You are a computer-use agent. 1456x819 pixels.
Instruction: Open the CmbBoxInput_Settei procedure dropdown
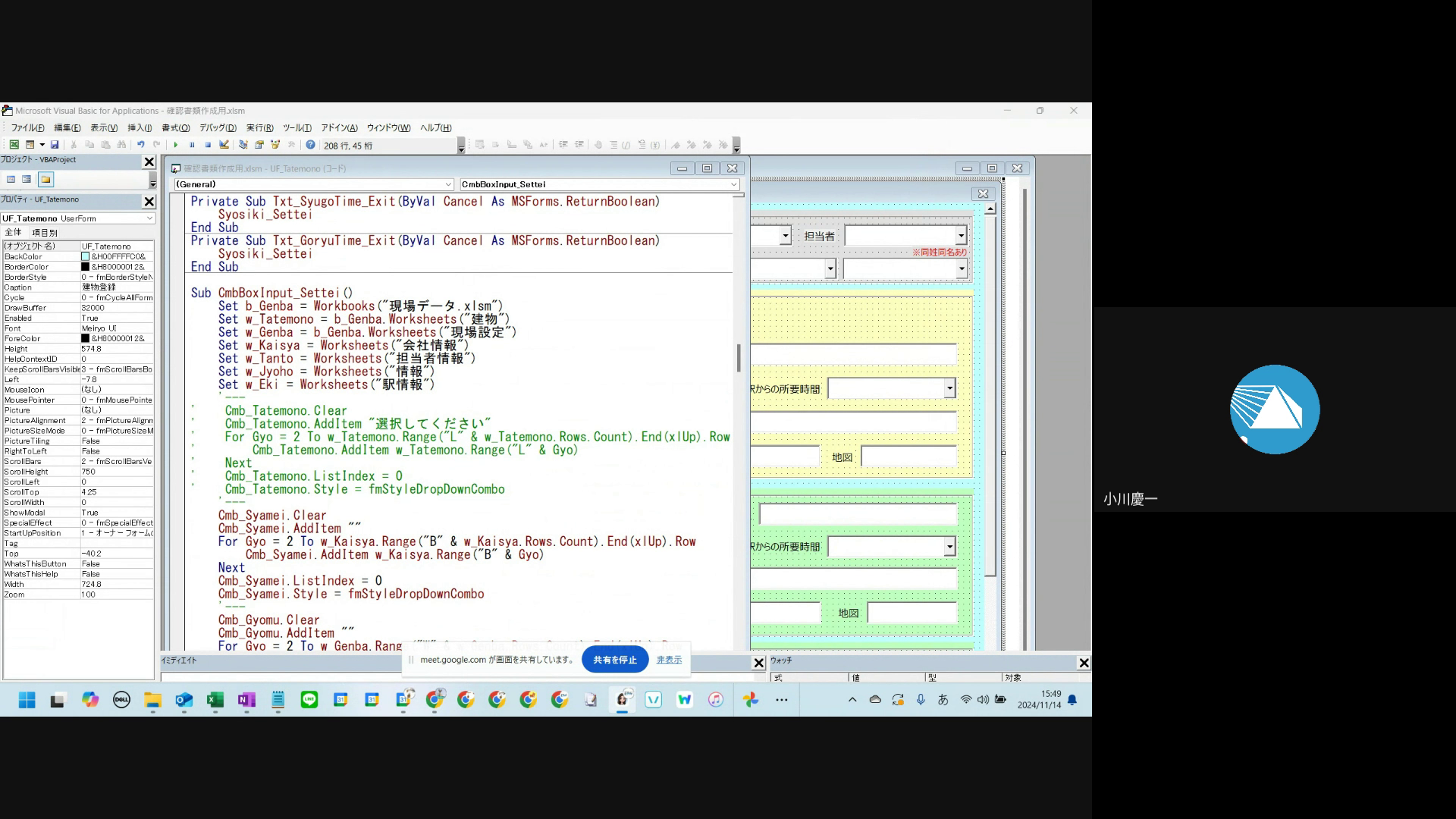tap(733, 184)
